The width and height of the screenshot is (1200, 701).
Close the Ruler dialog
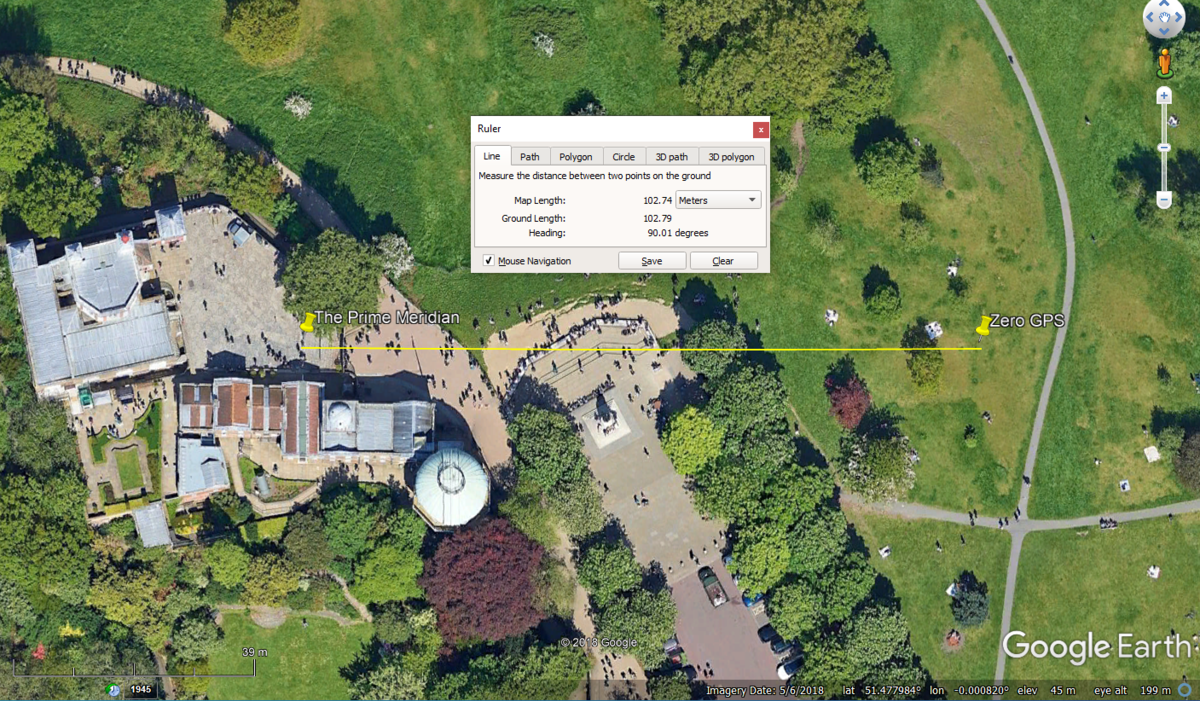[x=761, y=129]
